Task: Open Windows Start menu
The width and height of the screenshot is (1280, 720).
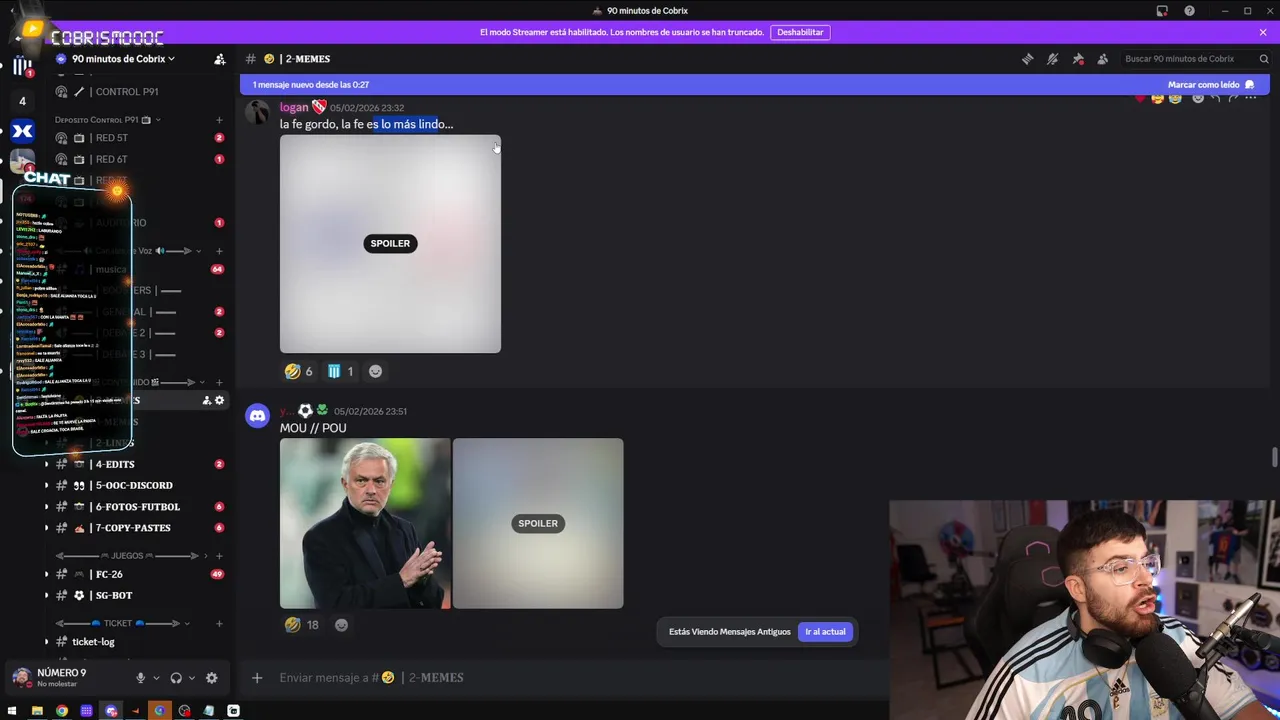Action: (12, 711)
